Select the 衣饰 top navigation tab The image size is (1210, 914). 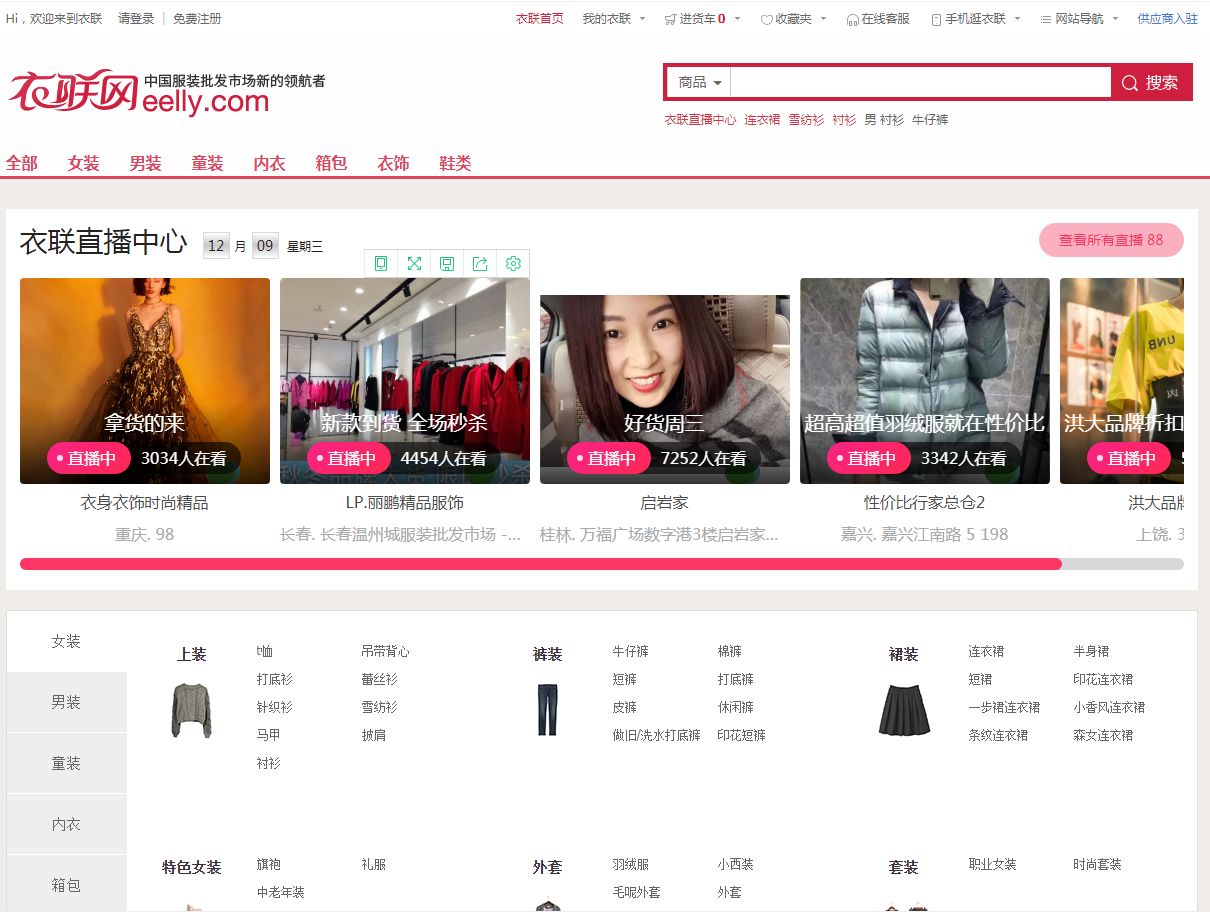(393, 163)
